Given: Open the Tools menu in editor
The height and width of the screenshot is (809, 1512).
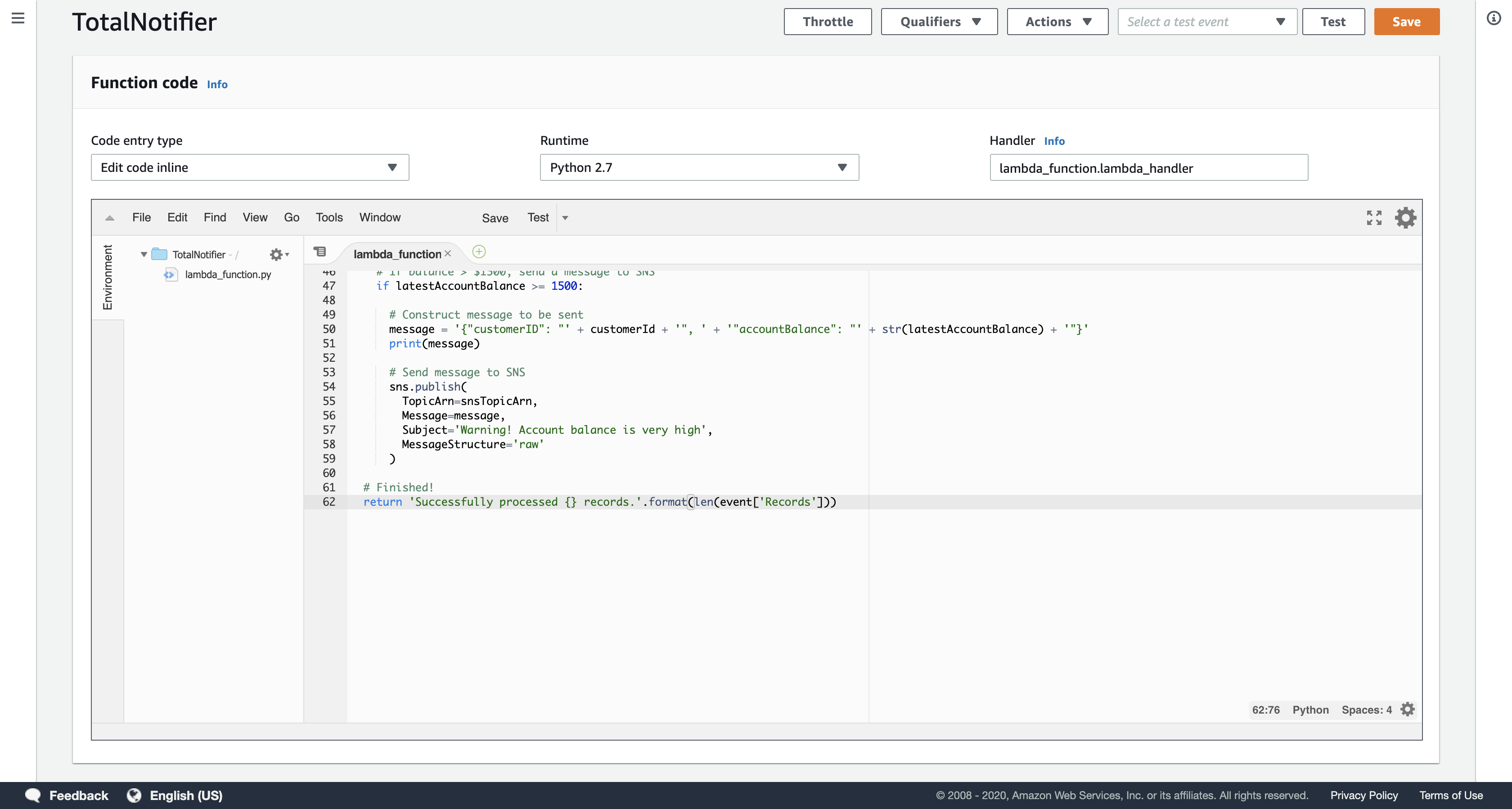Looking at the screenshot, I should click(328, 217).
